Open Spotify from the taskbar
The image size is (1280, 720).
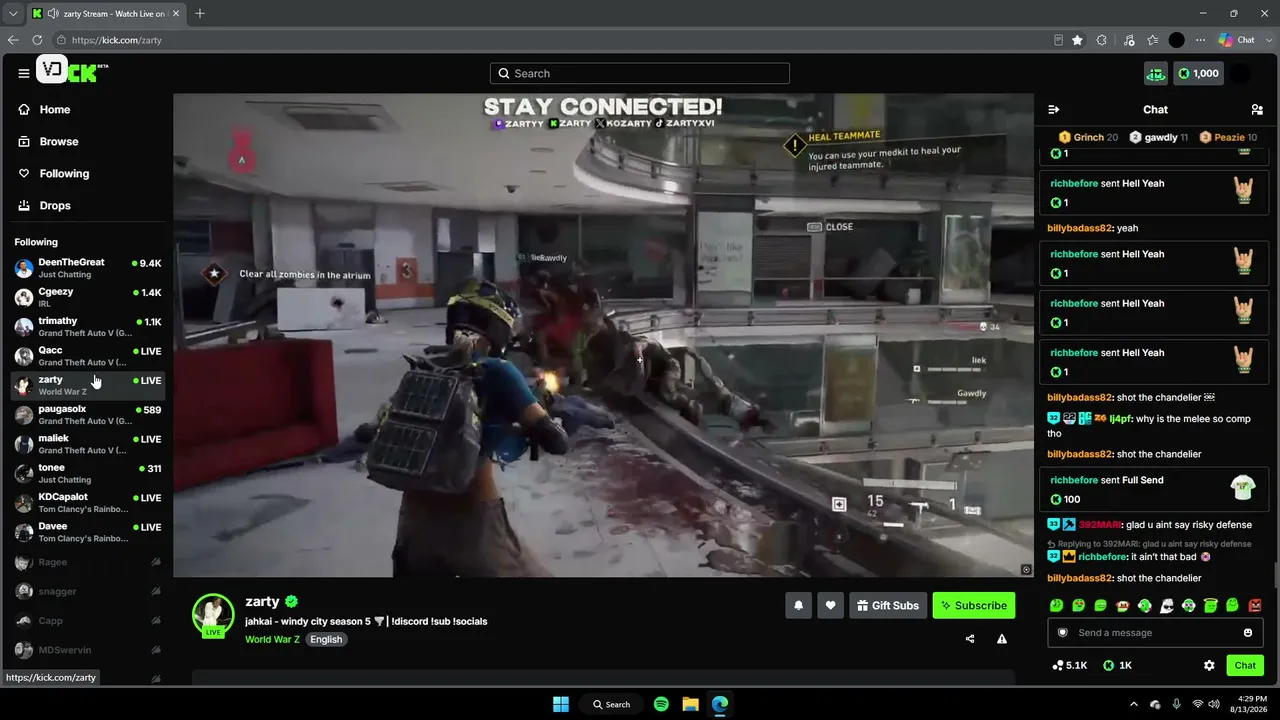click(x=661, y=704)
